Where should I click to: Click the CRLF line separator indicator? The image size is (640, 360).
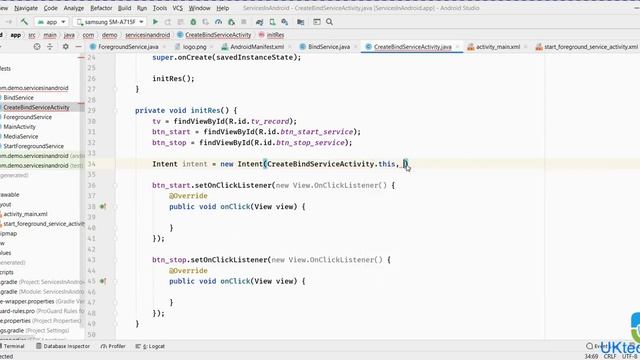[x=610, y=356]
